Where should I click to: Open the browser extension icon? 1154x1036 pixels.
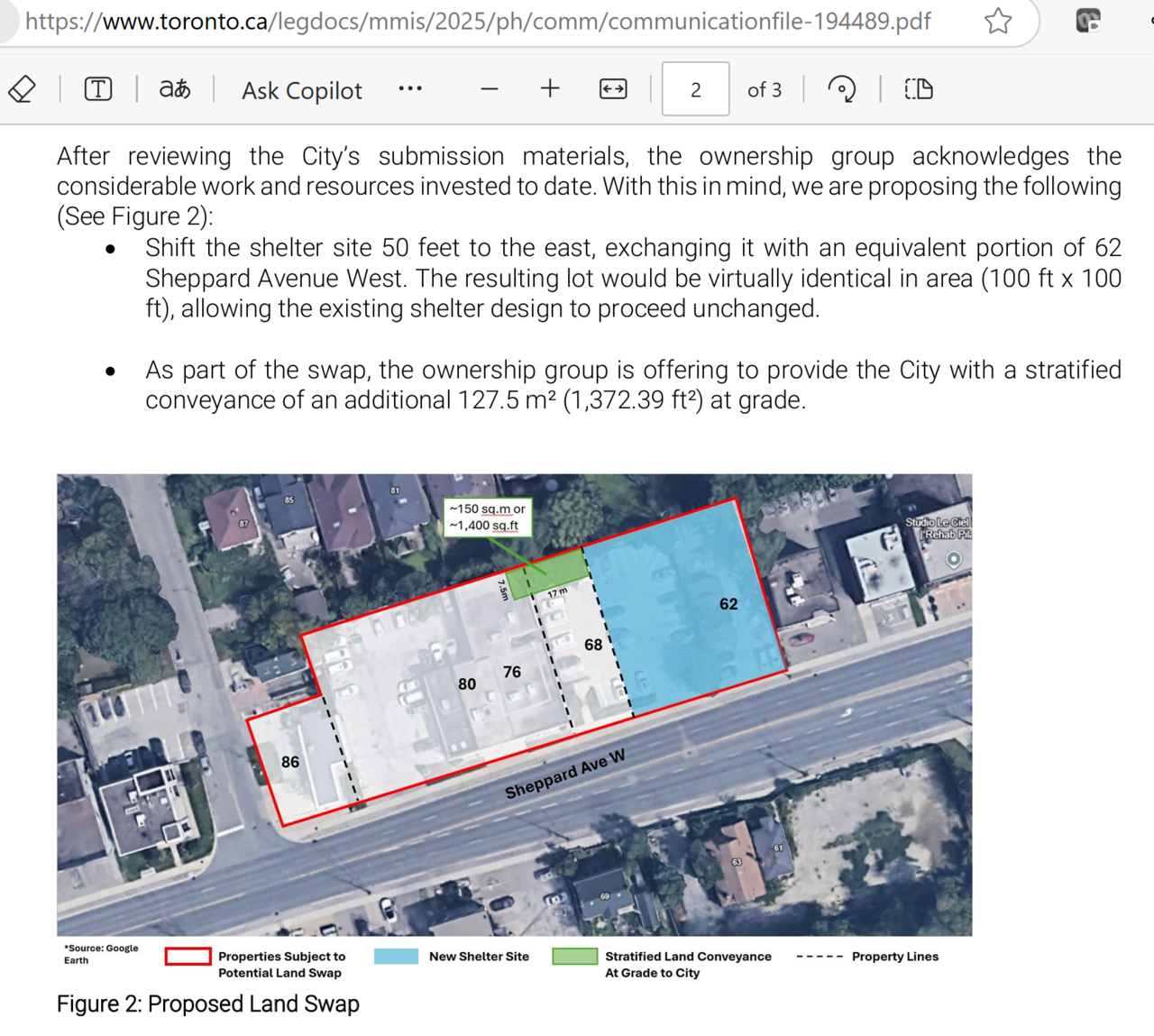[1088, 21]
